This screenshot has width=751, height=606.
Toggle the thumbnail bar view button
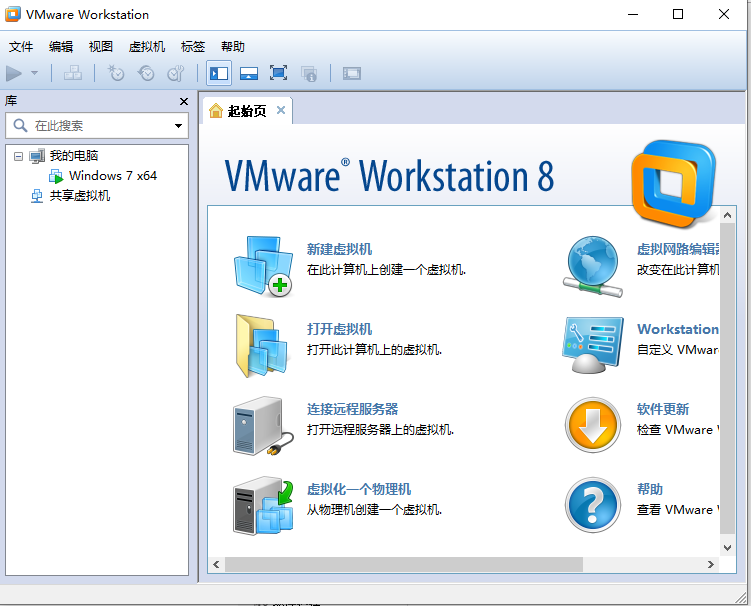(249, 73)
